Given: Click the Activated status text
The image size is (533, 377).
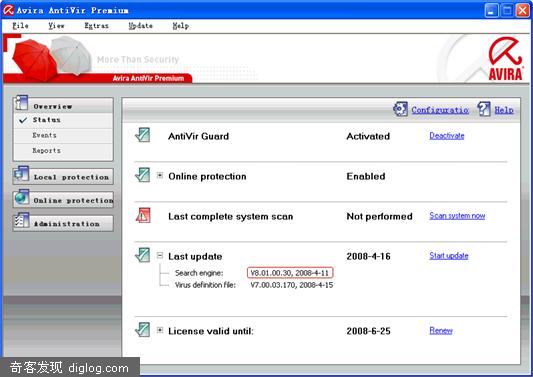Looking at the screenshot, I should pyautogui.click(x=368, y=136).
